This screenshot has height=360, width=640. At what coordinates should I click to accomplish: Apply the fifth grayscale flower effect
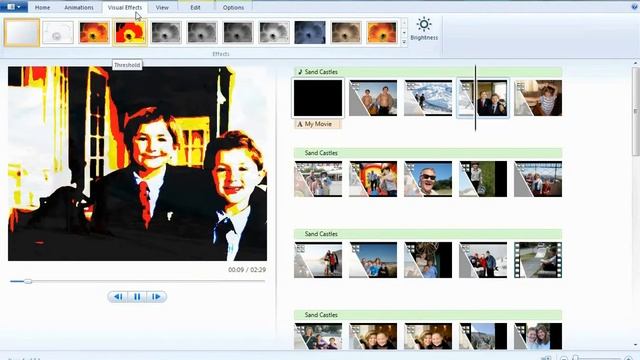coord(166,32)
